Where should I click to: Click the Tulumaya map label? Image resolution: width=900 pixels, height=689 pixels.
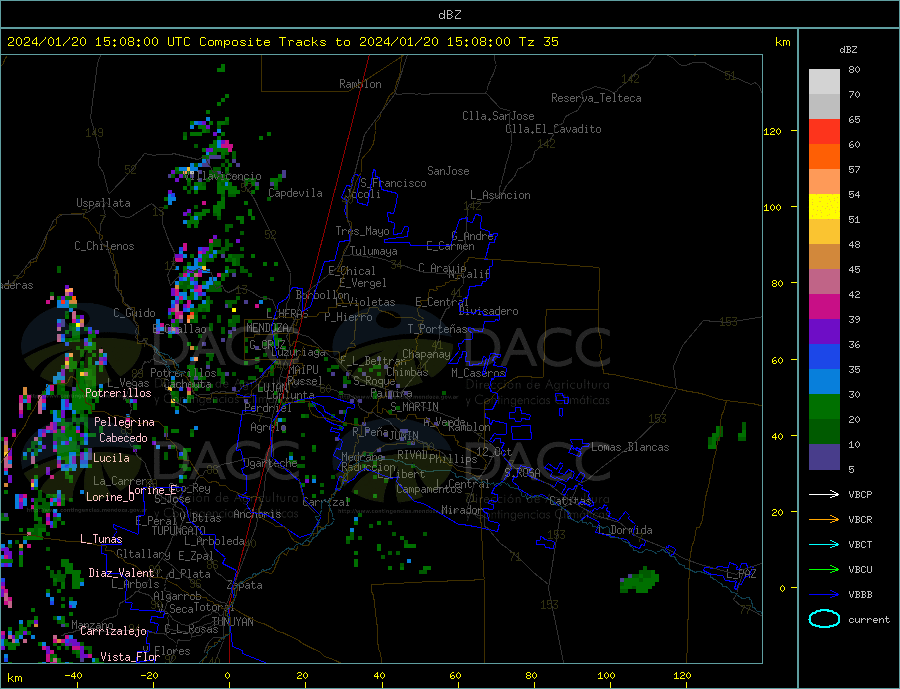click(x=374, y=251)
